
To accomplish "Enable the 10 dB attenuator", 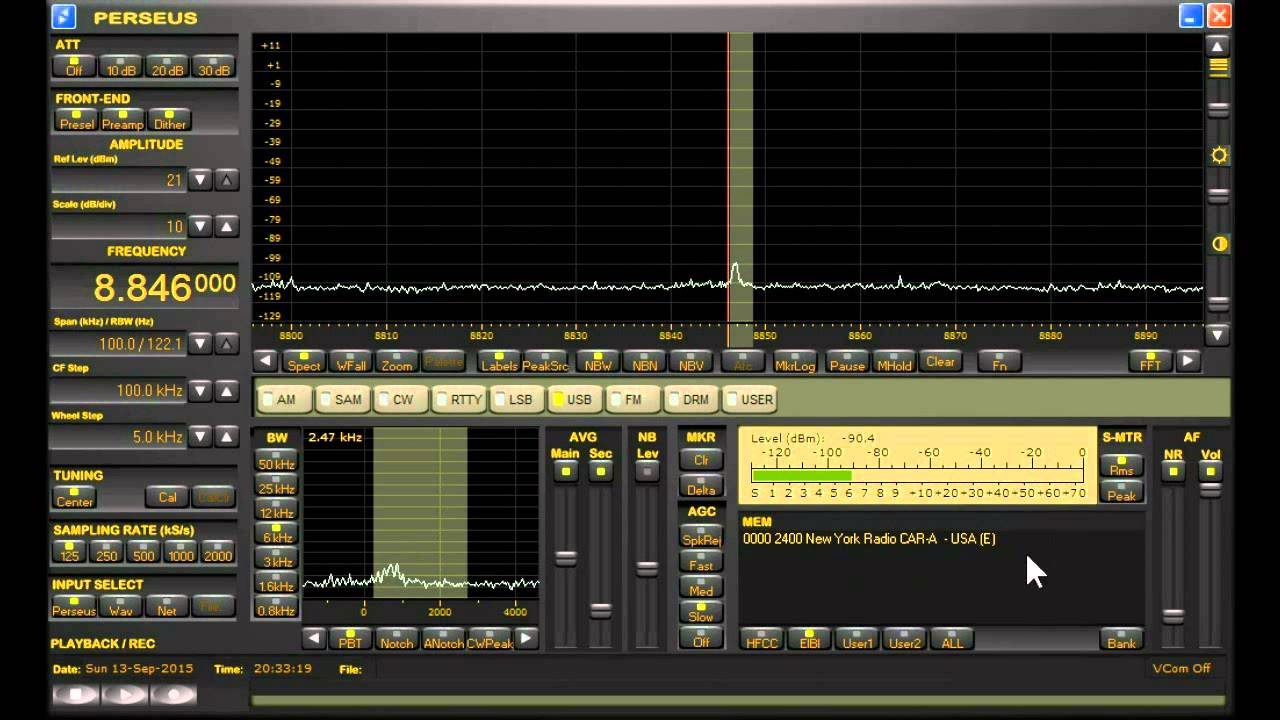I will 121,67.
